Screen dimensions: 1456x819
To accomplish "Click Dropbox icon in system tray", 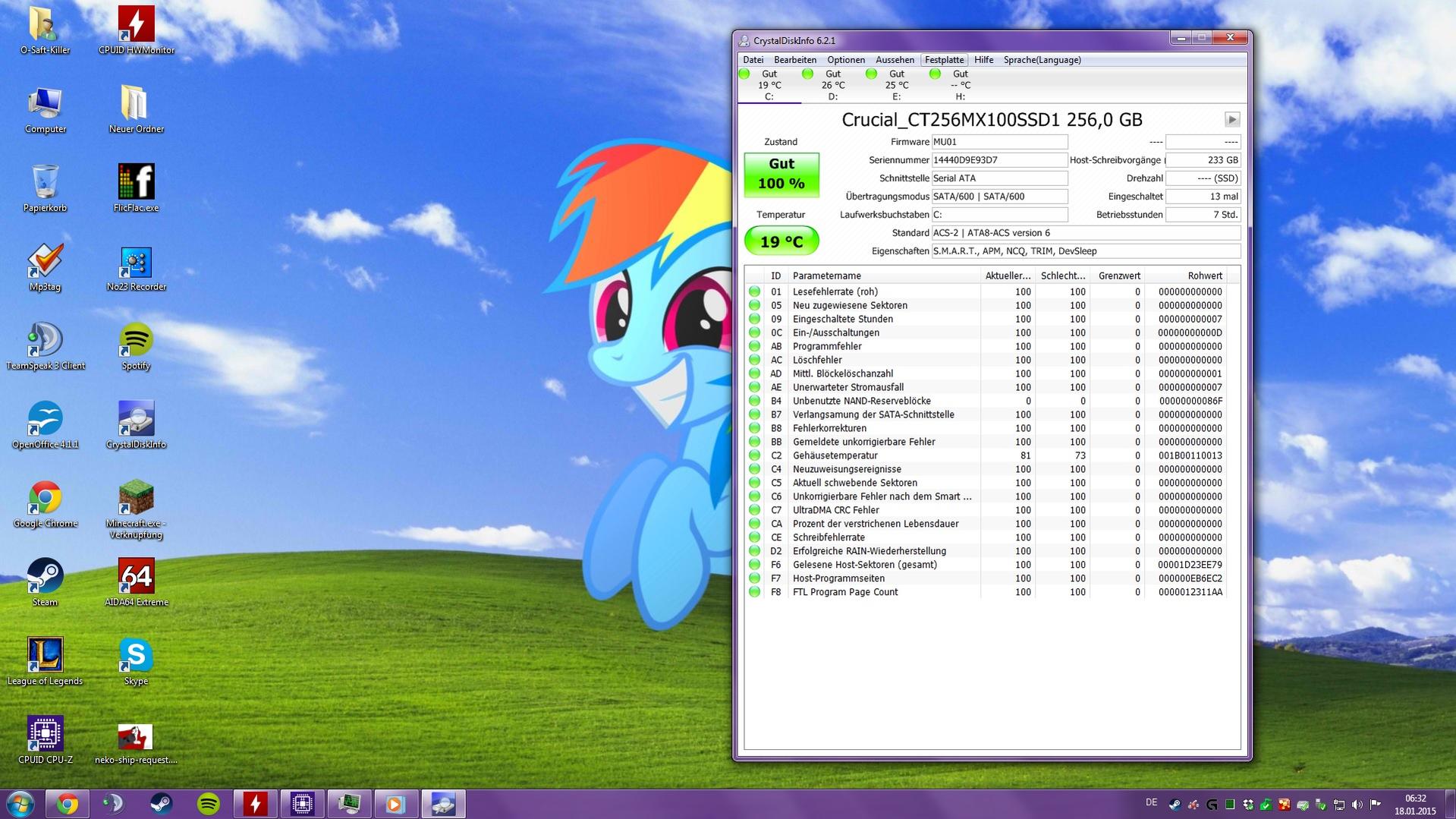I will 1248,805.
